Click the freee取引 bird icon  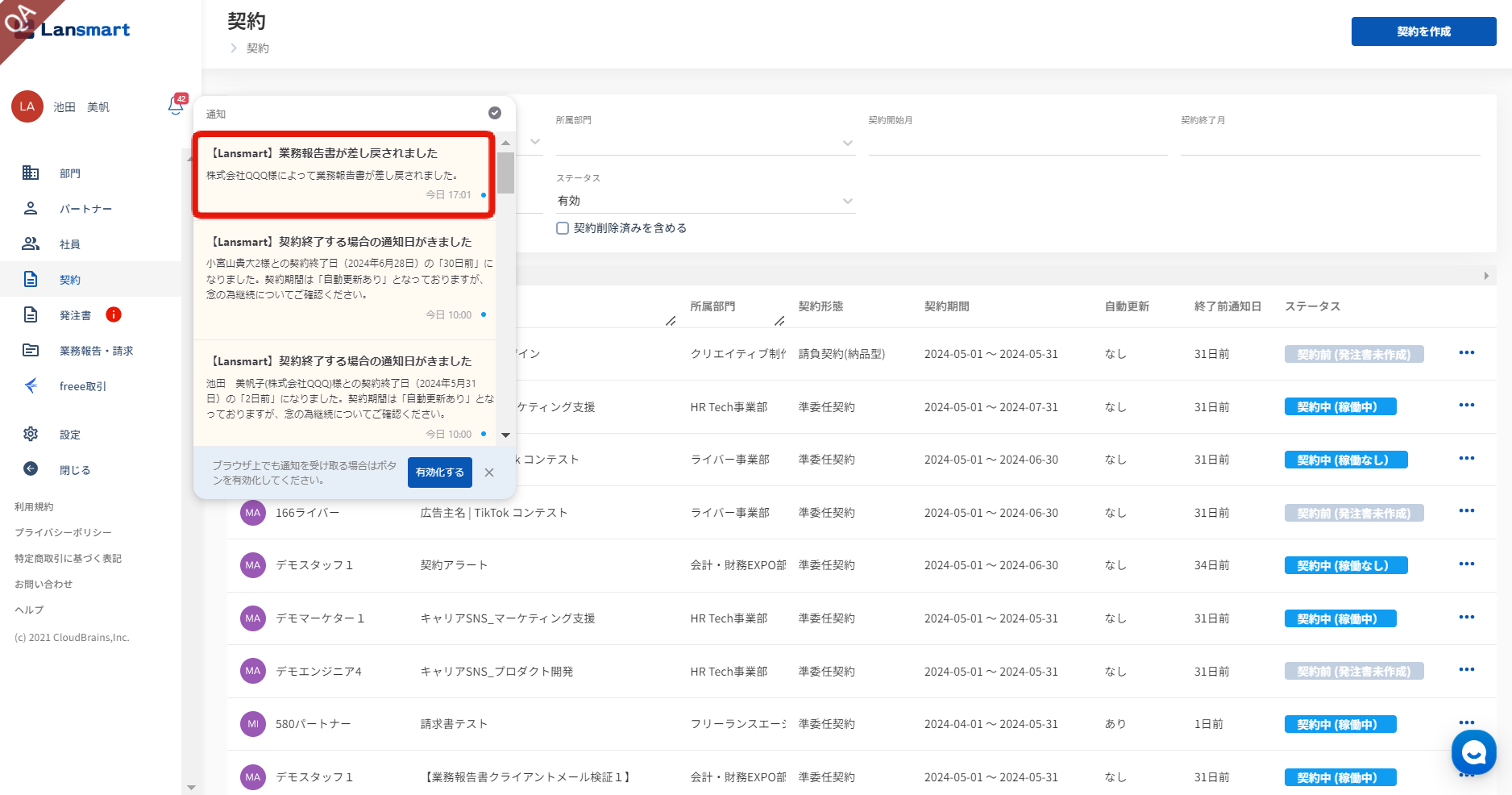coord(31,386)
